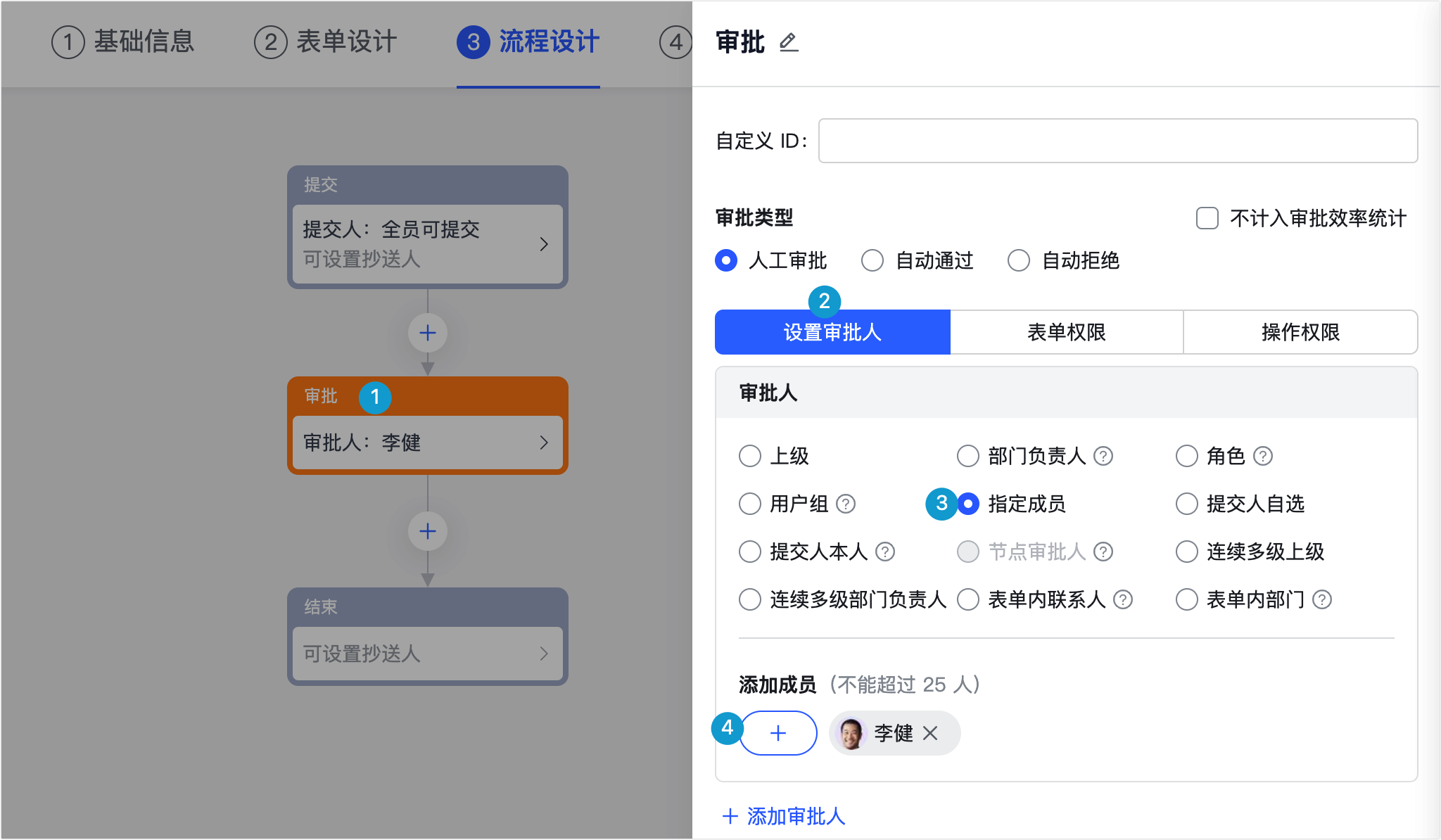The image size is (1441, 840).
Task: Choose 上级 as approver type
Action: 750,456
